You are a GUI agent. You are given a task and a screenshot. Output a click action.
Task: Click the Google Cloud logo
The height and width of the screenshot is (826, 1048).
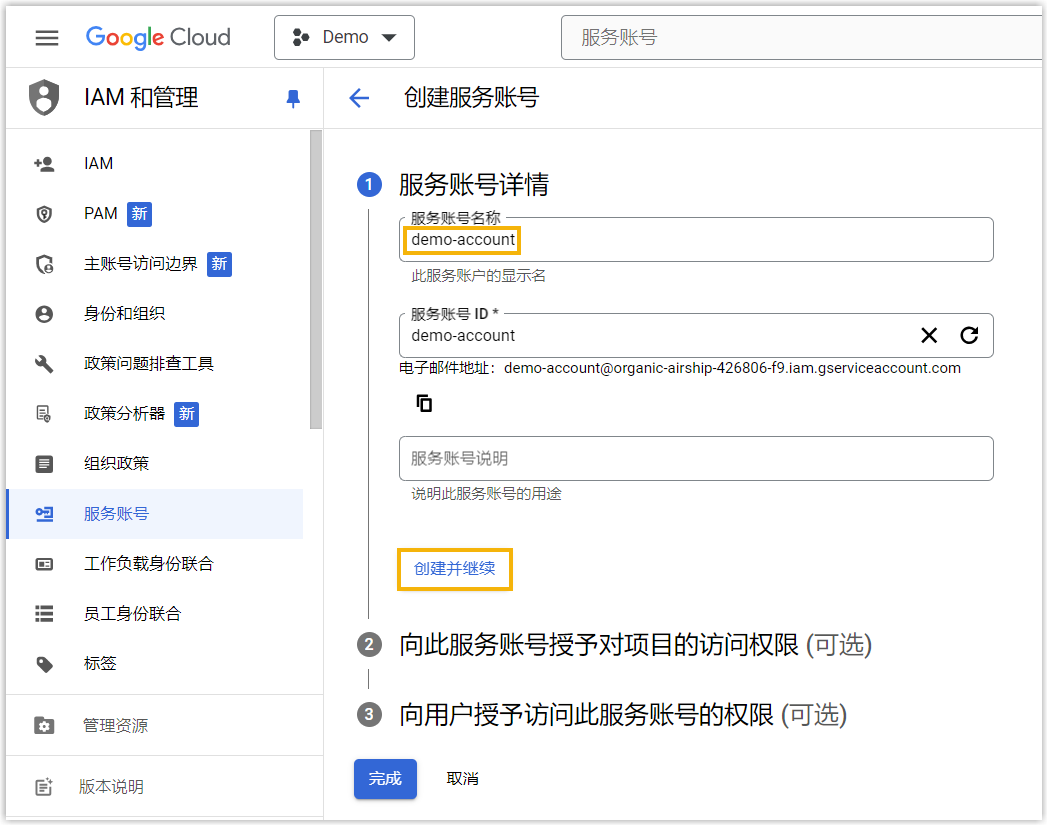coord(158,38)
